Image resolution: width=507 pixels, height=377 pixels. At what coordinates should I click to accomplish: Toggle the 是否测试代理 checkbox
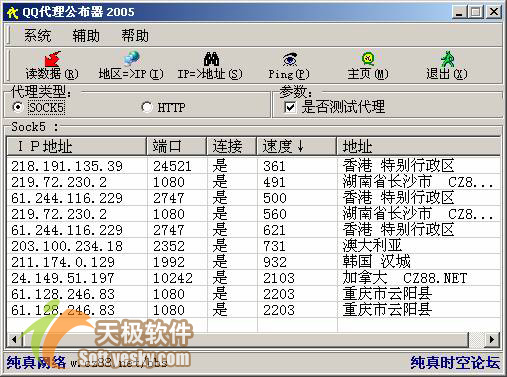[x=290, y=107]
